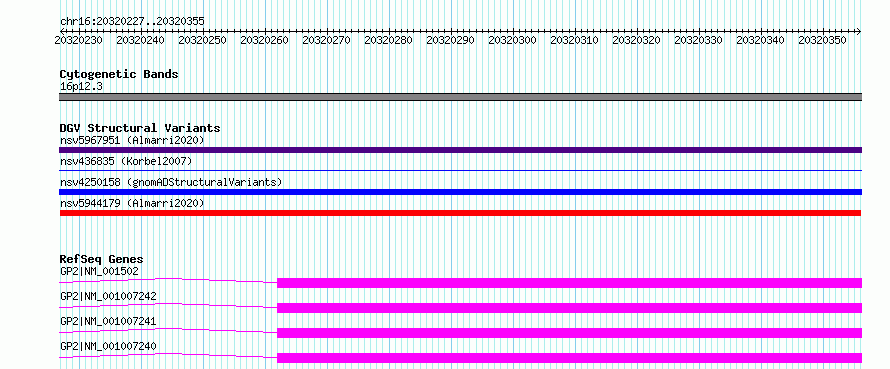Click ruler position 20320280
Image resolution: width=890 pixels, height=369 pixels.
pos(388,40)
